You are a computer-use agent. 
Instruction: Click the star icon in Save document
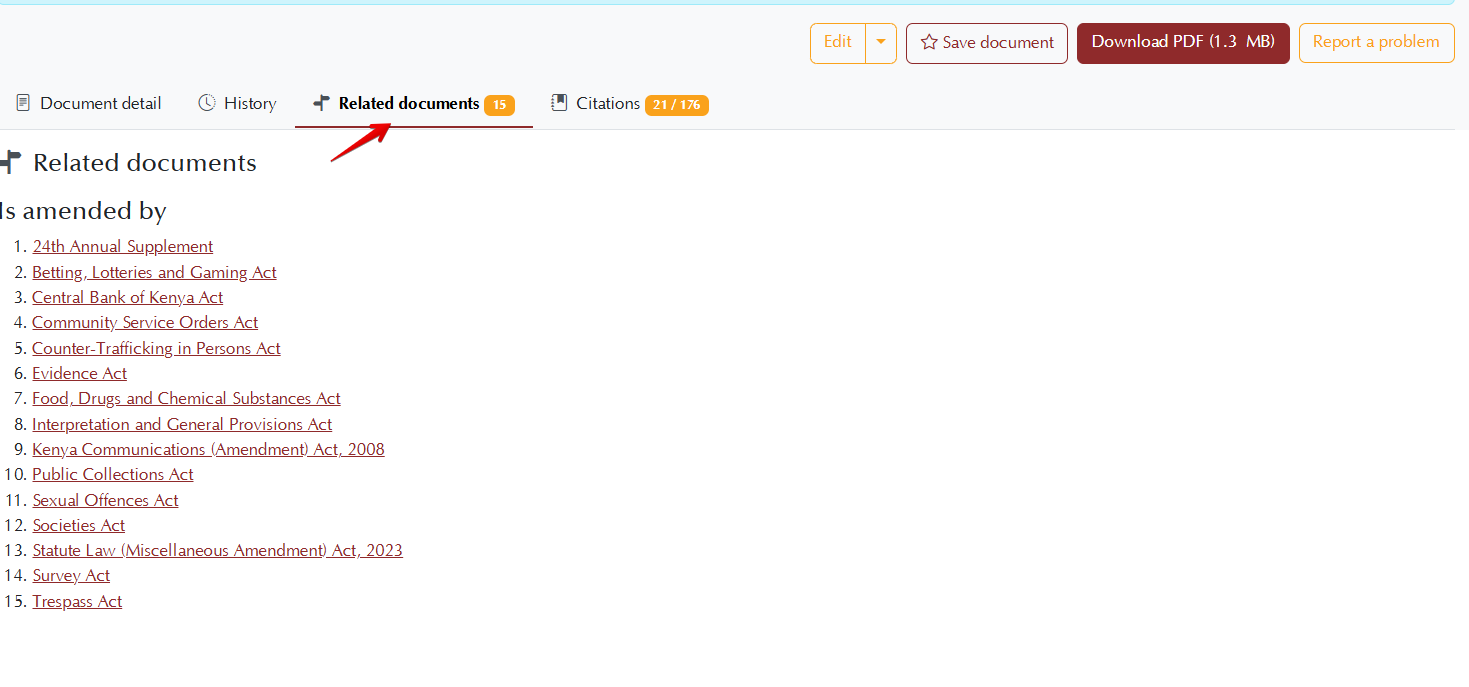(x=929, y=43)
